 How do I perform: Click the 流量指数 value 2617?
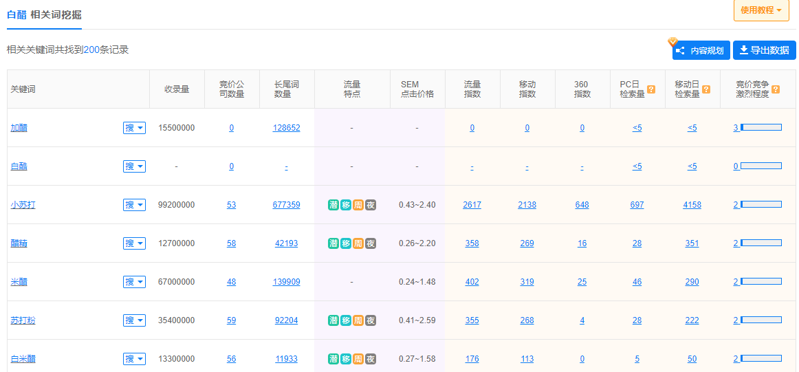click(472, 205)
